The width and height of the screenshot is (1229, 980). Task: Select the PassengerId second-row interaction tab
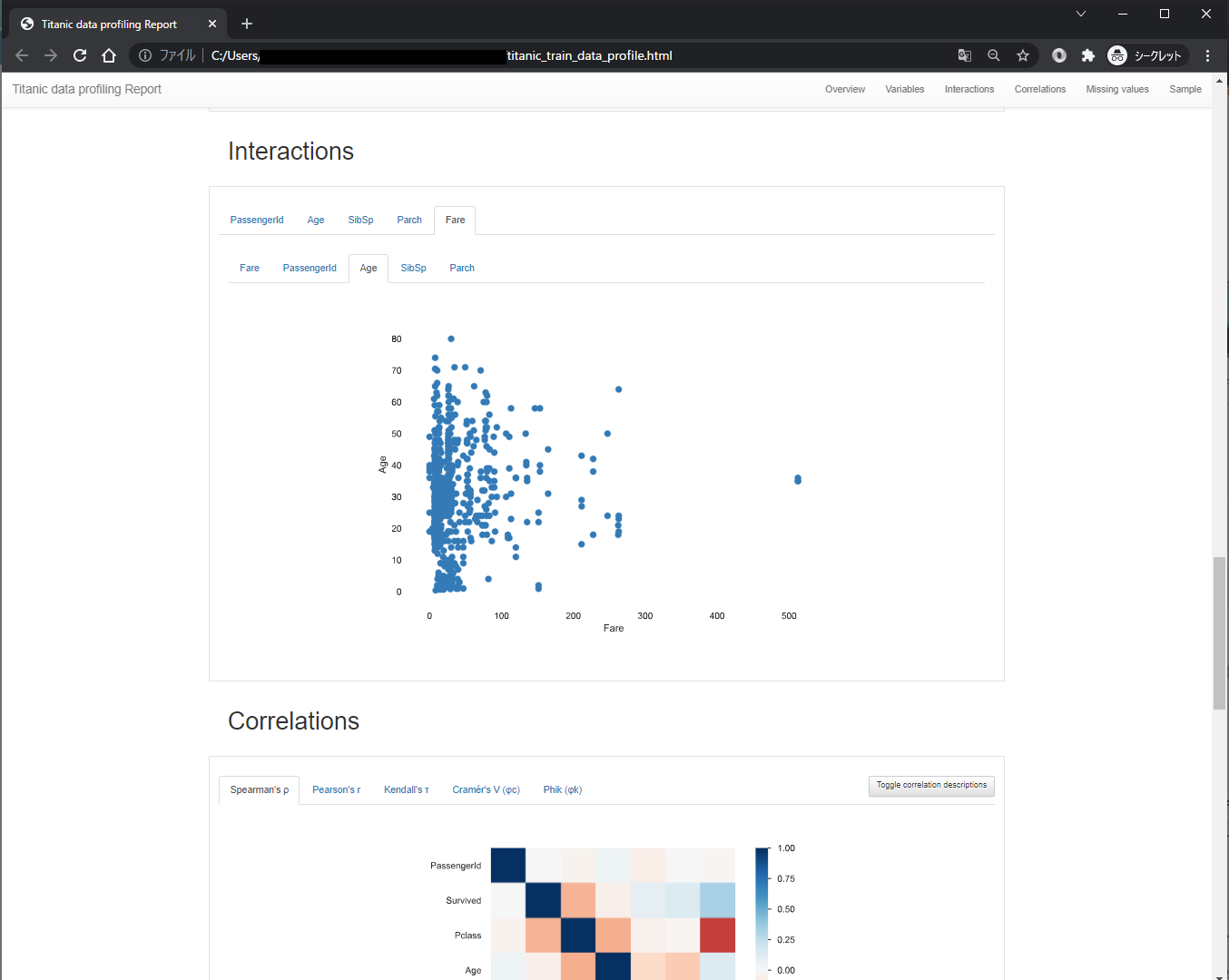310,268
